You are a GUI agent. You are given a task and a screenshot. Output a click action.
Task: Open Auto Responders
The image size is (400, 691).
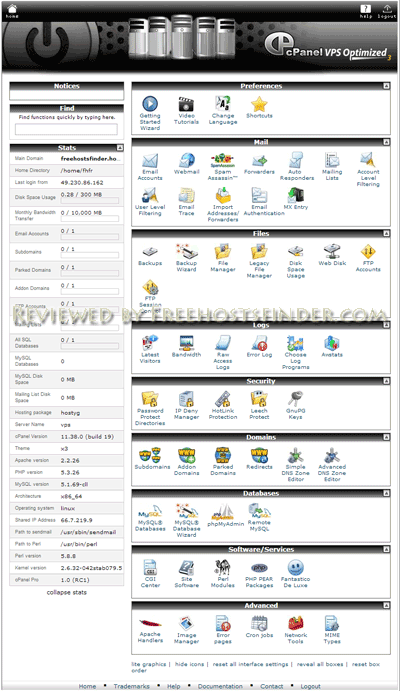[x=296, y=167]
